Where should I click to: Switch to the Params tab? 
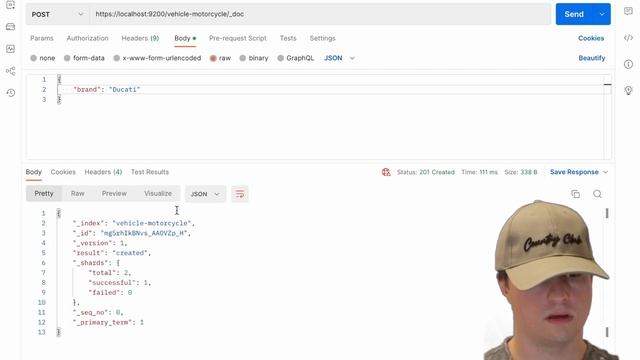42,38
